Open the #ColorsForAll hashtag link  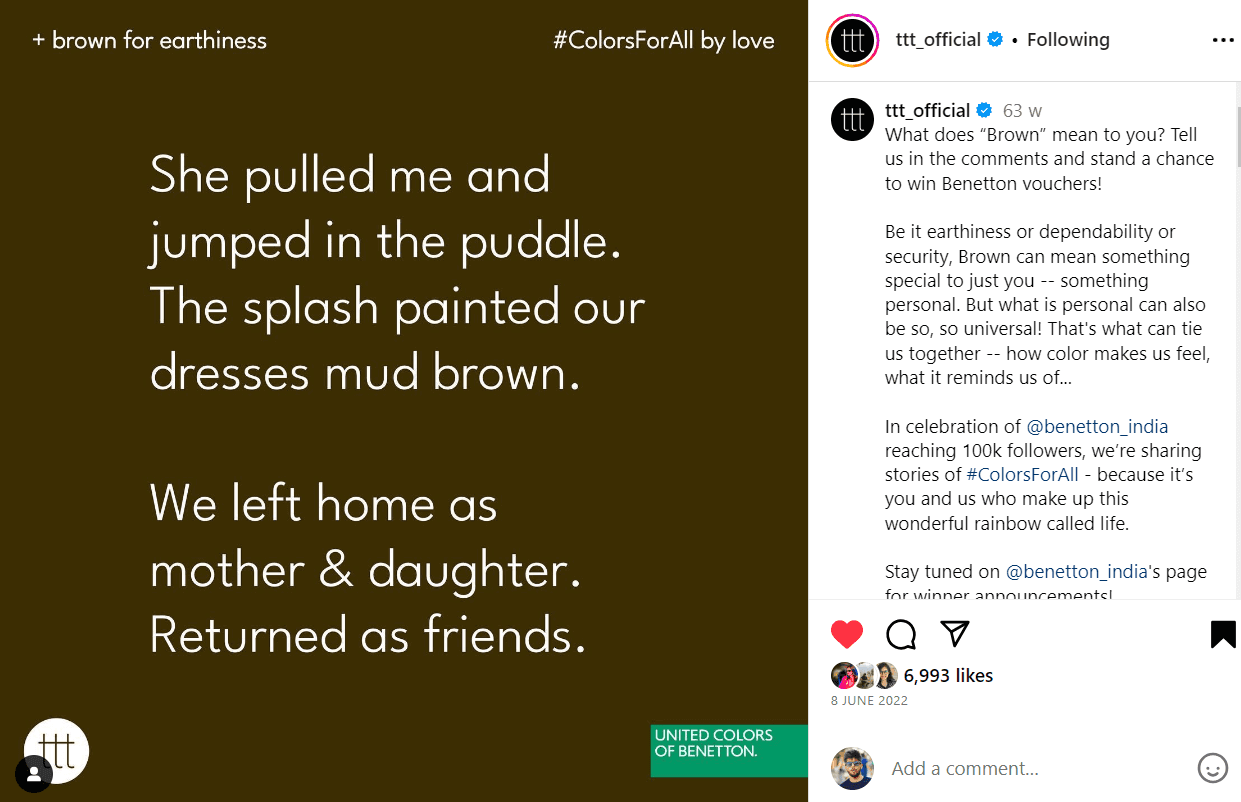click(x=1022, y=474)
